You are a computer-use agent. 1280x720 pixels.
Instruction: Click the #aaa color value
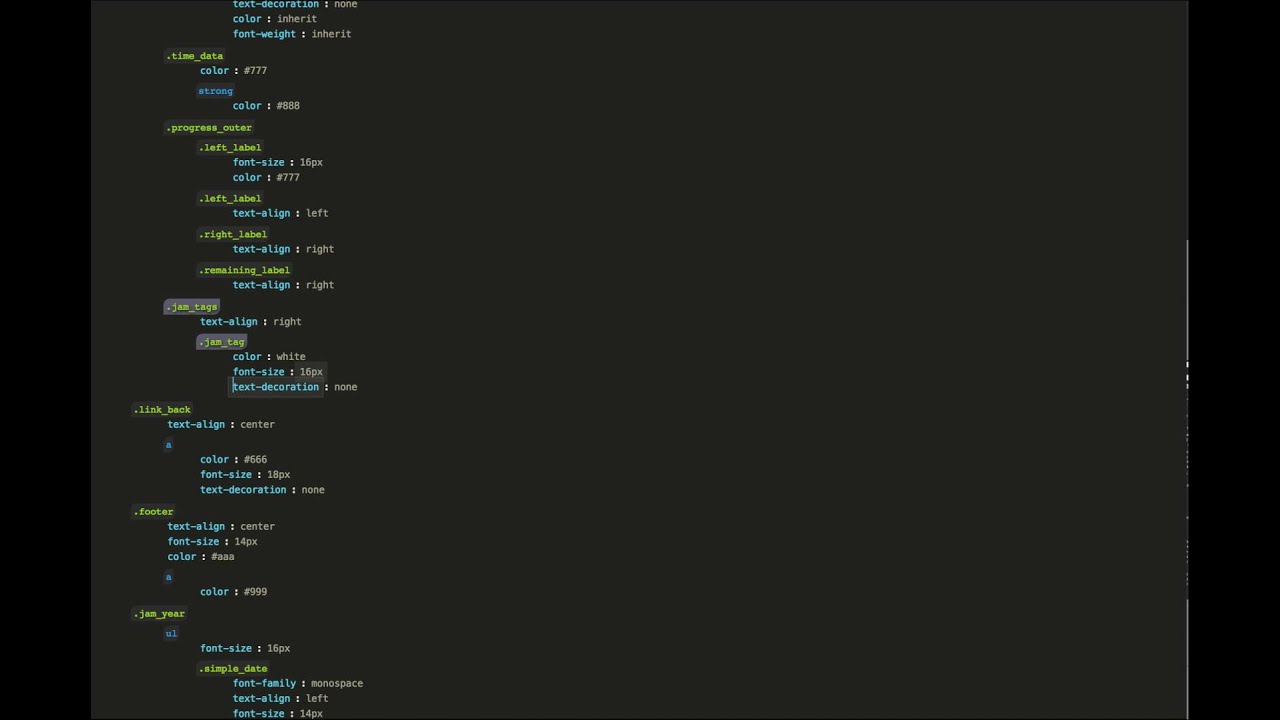(x=222, y=557)
